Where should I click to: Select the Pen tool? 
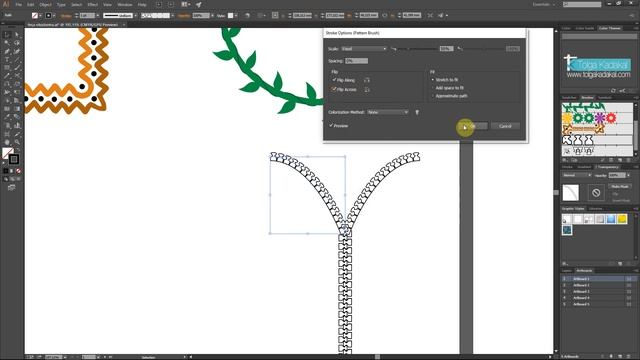point(7,51)
